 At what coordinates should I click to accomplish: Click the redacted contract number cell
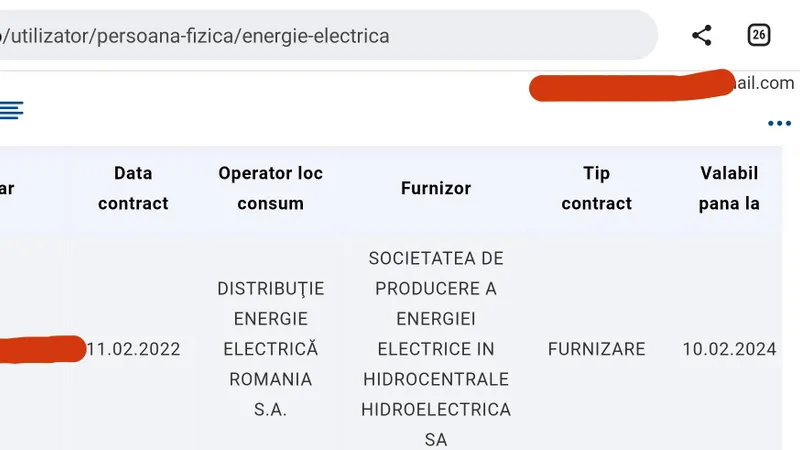[x=42, y=349]
